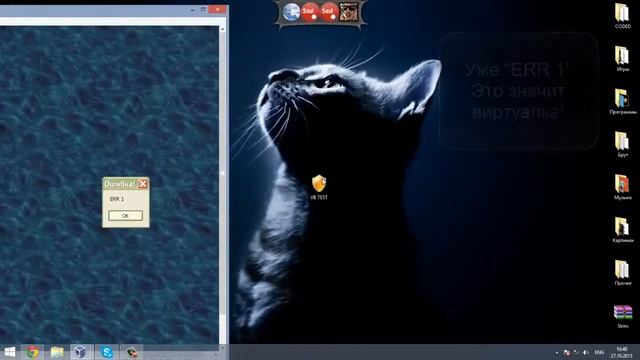This screenshot has height=360, width=640.
Task: Open the Музыка desktop folder
Action: pyautogui.click(x=622, y=187)
